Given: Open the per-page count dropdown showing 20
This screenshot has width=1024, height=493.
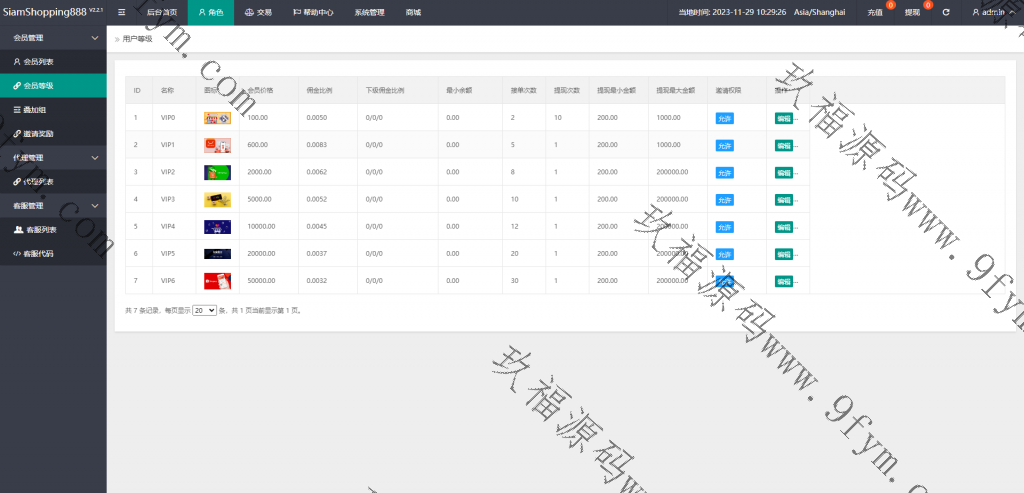Looking at the screenshot, I should coord(204,311).
